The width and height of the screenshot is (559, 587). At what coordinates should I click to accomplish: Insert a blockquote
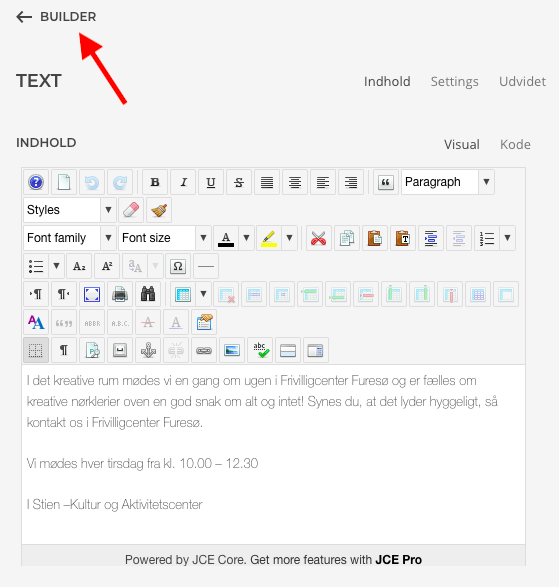coord(386,182)
